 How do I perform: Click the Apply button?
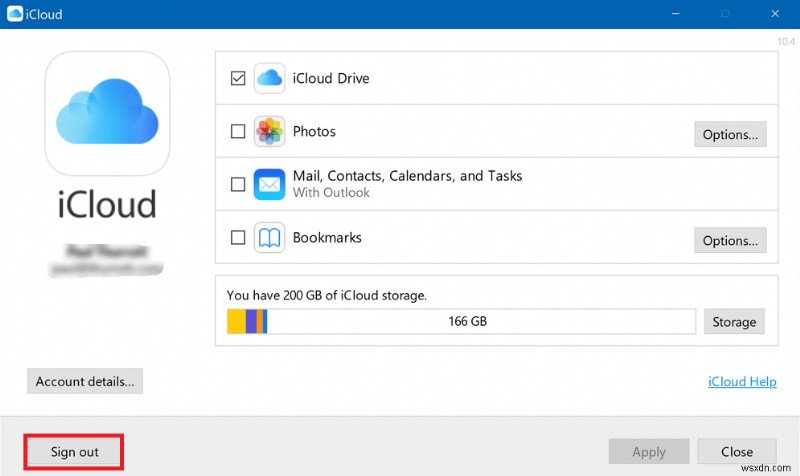(649, 452)
